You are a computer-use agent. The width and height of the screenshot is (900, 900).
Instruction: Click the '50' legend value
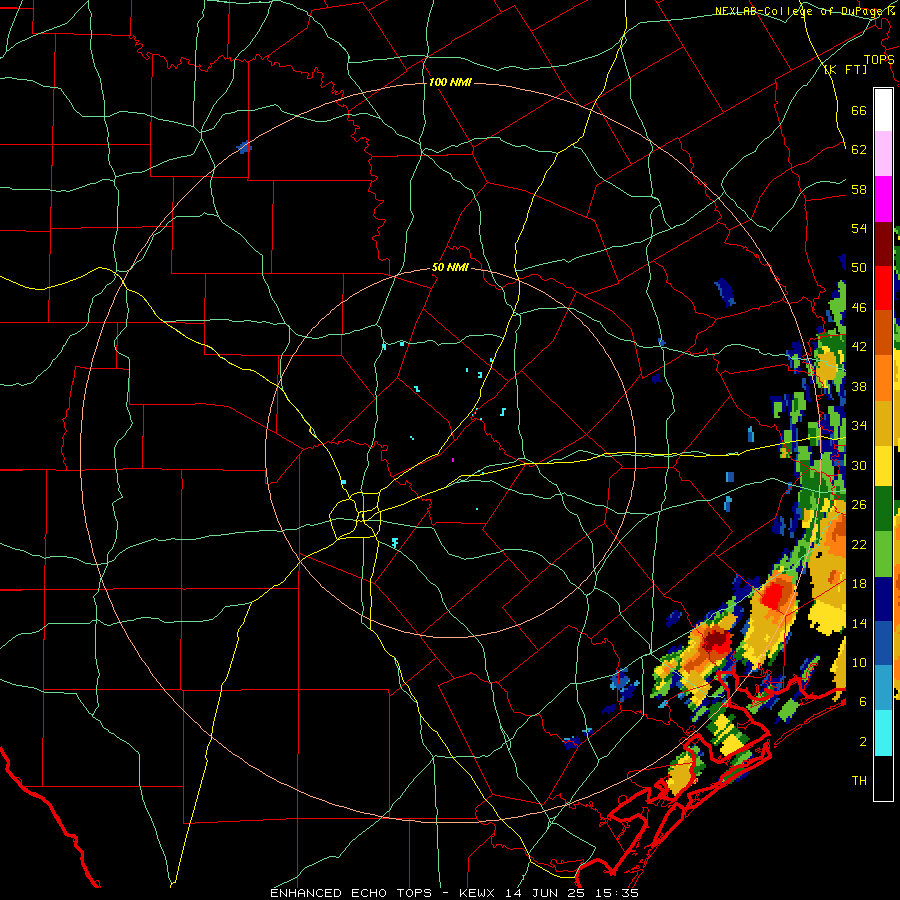(859, 268)
